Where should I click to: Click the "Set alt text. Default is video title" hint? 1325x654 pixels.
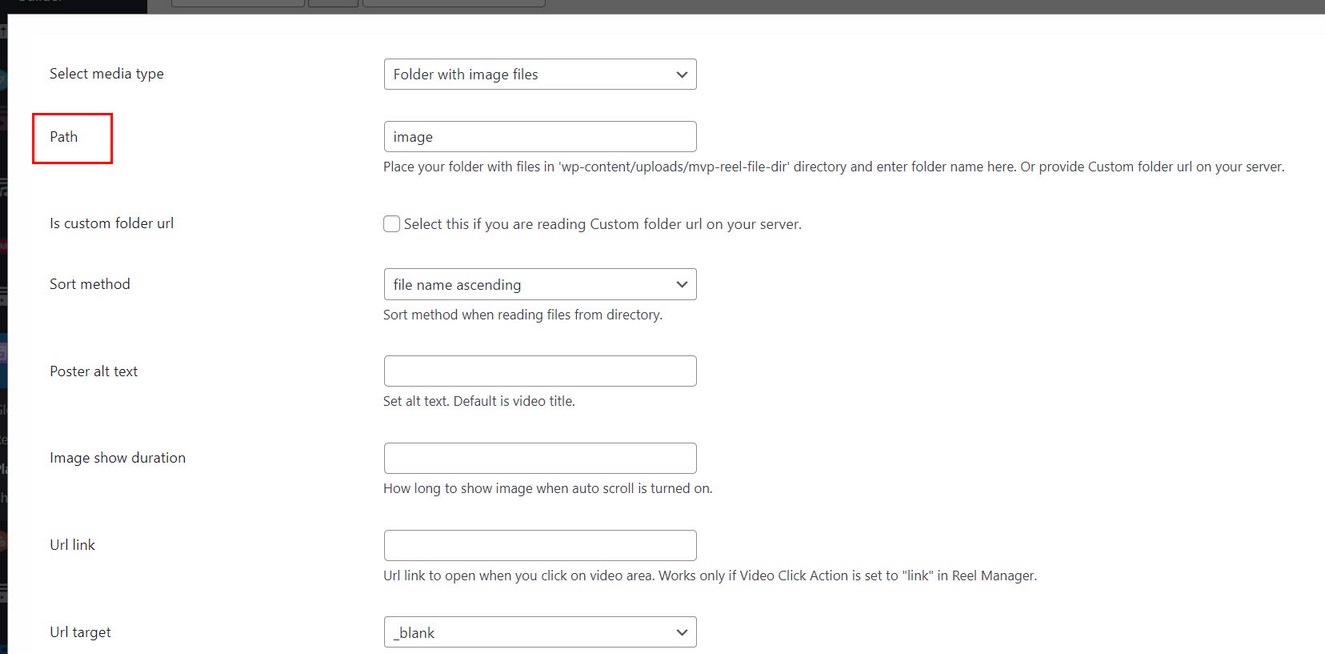479,402
